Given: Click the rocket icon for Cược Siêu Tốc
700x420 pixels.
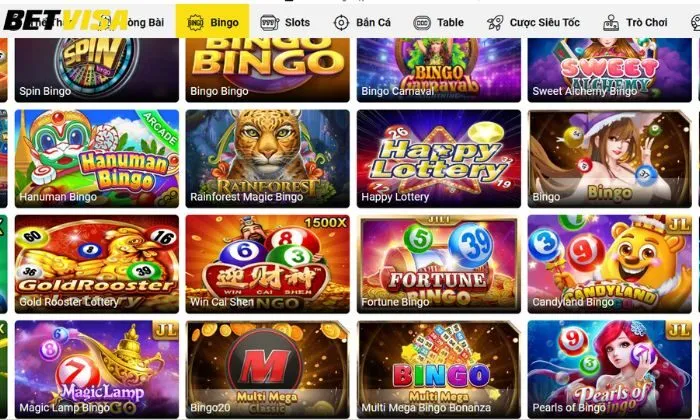Looking at the screenshot, I should pos(495,22).
